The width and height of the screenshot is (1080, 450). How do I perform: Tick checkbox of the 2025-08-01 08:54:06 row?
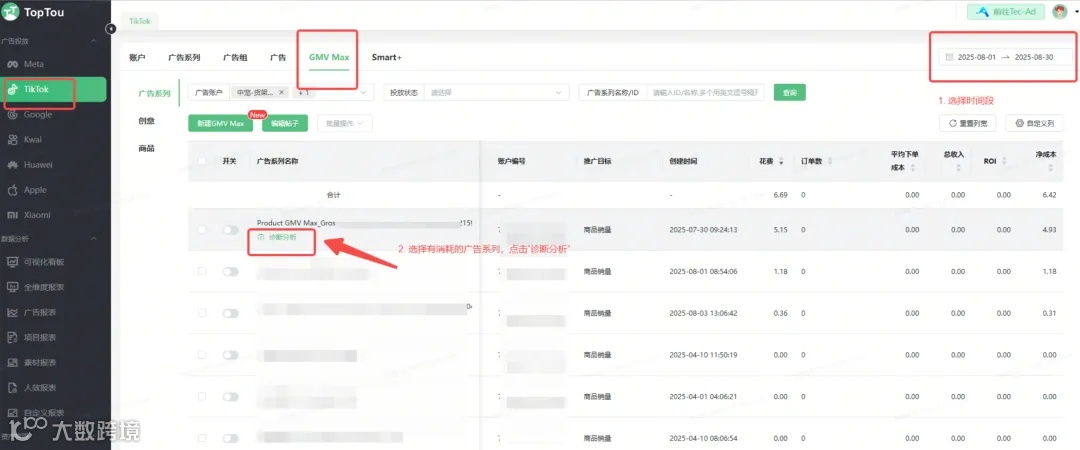click(202, 272)
